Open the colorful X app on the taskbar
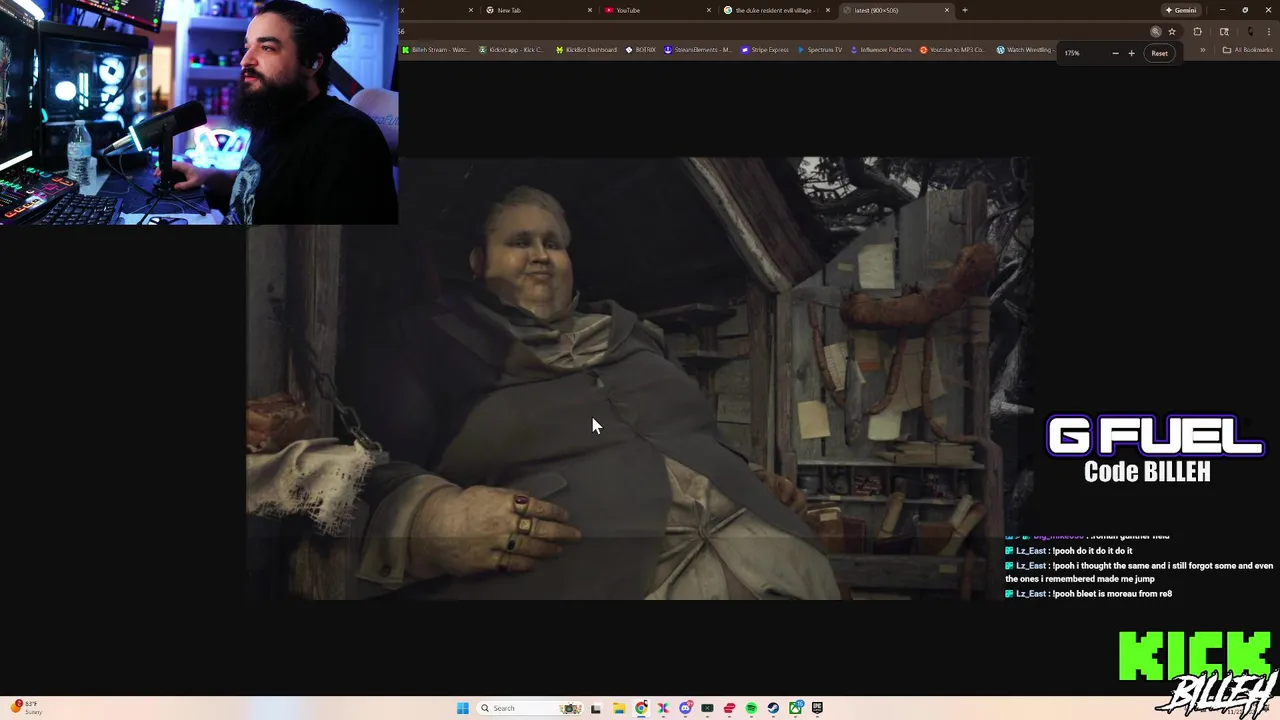This screenshot has height=720, width=1280. 663,708
